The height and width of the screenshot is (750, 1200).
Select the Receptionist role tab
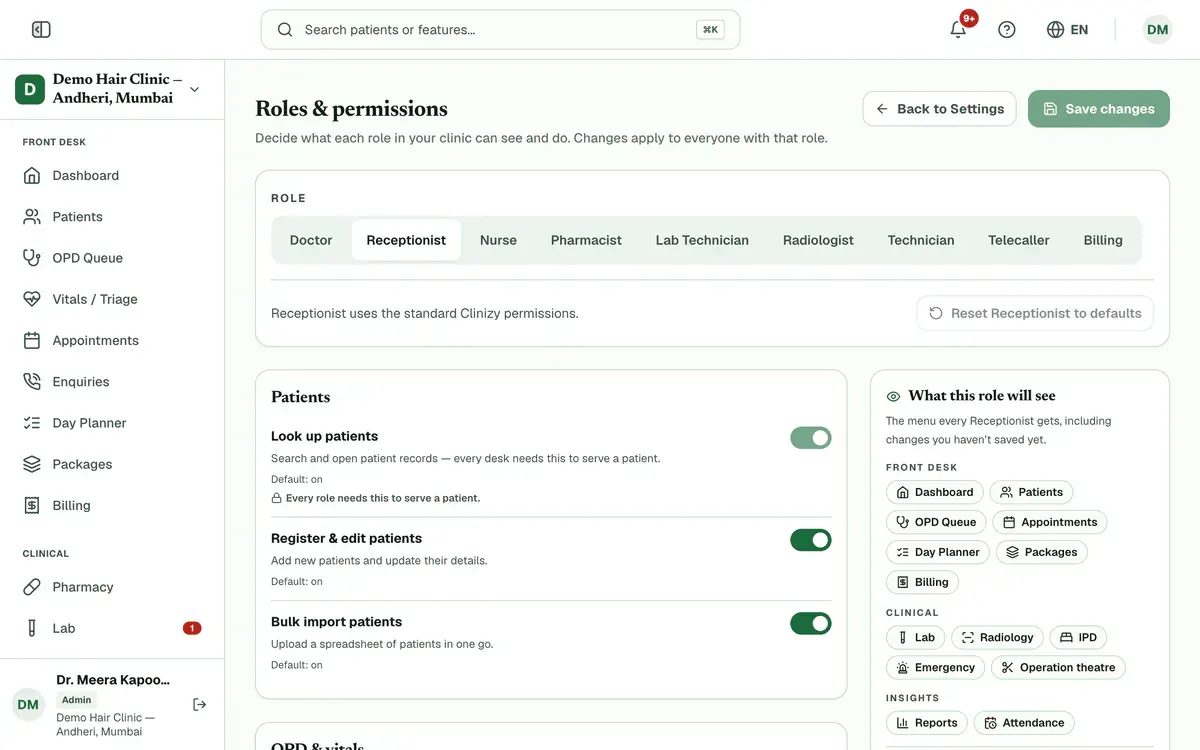coord(406,240)
